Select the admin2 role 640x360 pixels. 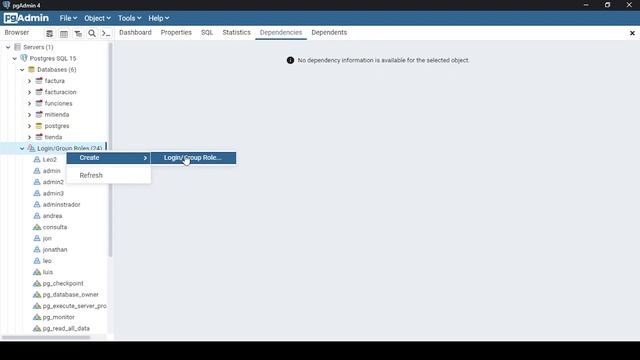pyautogui.click(x=53, y=182)
